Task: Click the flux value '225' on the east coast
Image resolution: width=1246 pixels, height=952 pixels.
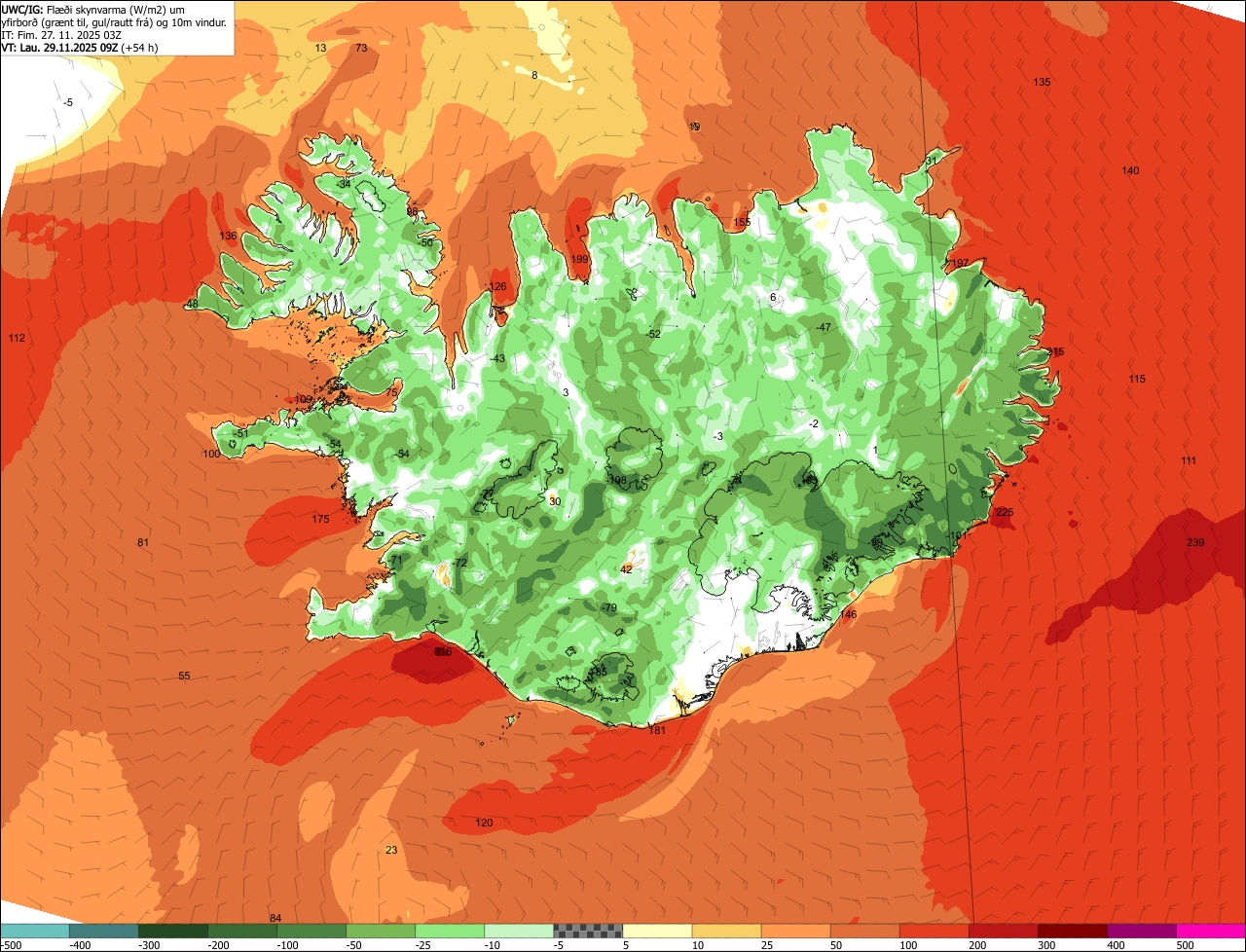Action: pos(1005,512)
